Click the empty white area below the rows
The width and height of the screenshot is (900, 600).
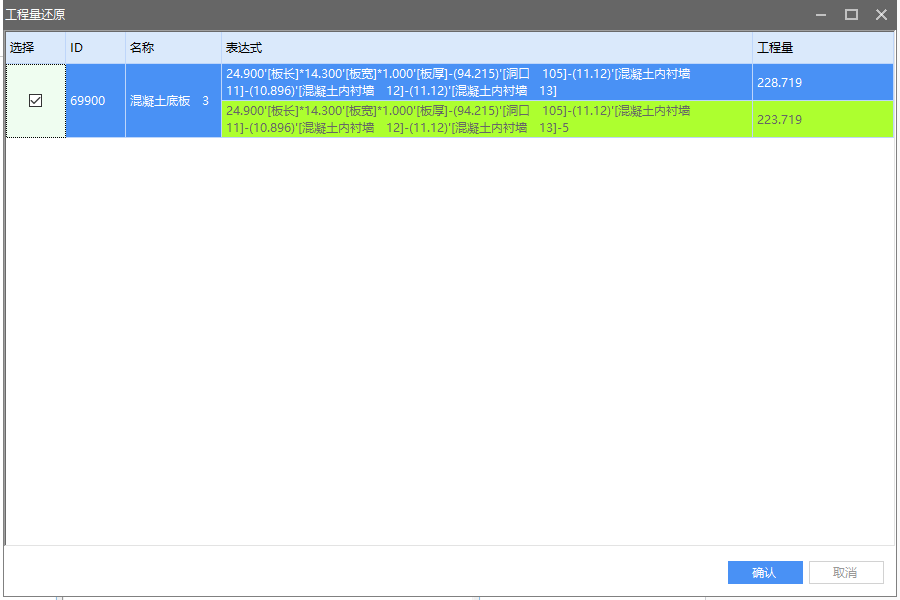tap(450, 340)
